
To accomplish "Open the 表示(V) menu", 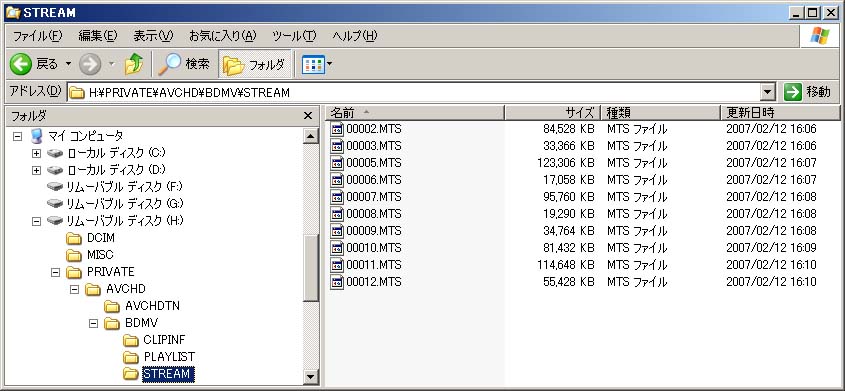I will click(x=153, y=36).
